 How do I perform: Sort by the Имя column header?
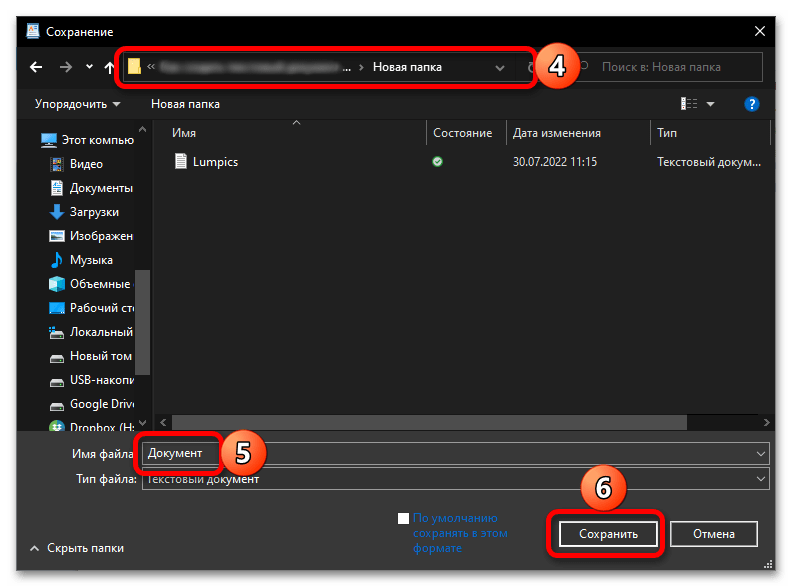click(184, 133)
